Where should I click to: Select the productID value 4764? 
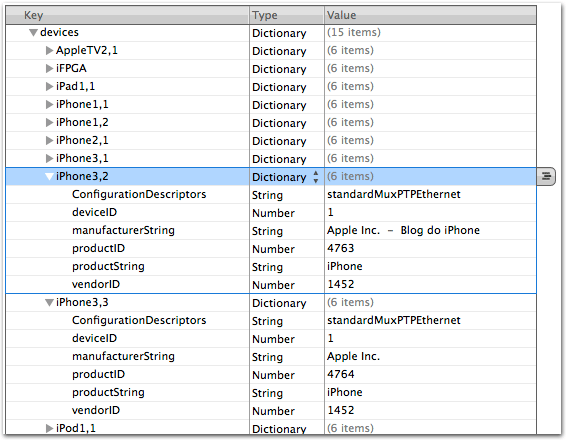pos(341,374)
